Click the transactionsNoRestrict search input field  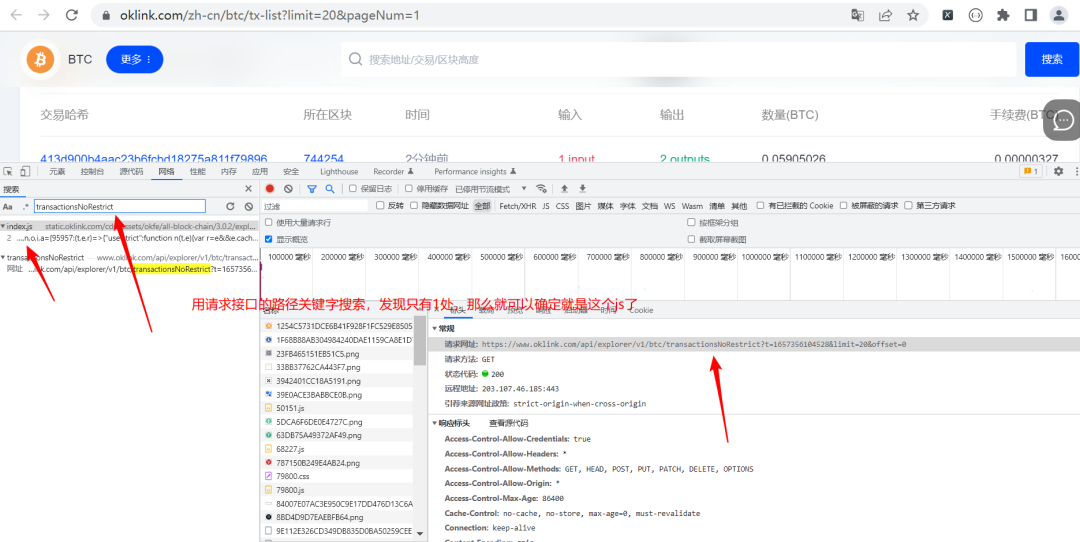[x=120, y=206]
